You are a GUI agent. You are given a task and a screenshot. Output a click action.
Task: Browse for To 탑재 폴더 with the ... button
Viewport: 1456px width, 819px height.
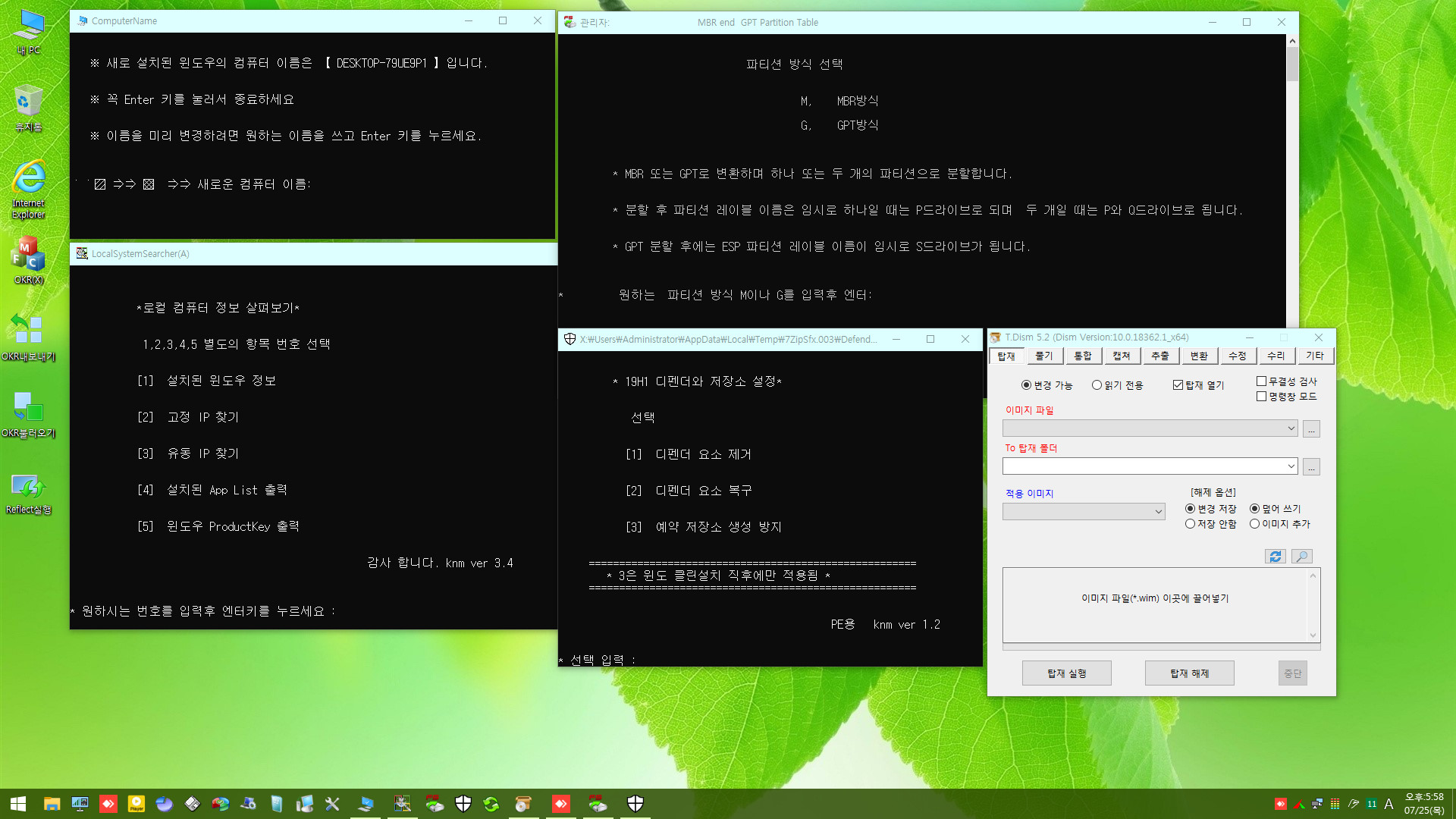tap(1311, 467)
